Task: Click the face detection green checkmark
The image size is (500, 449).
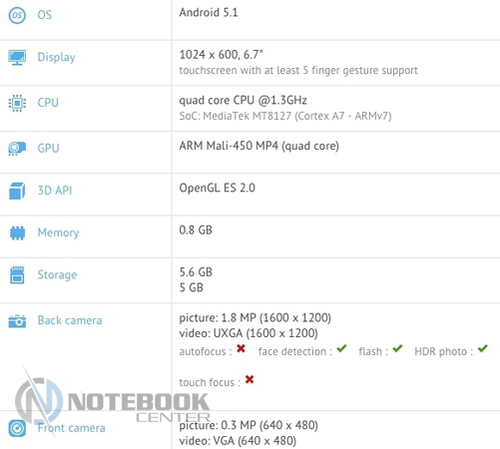Action: [x=342, y=349]
